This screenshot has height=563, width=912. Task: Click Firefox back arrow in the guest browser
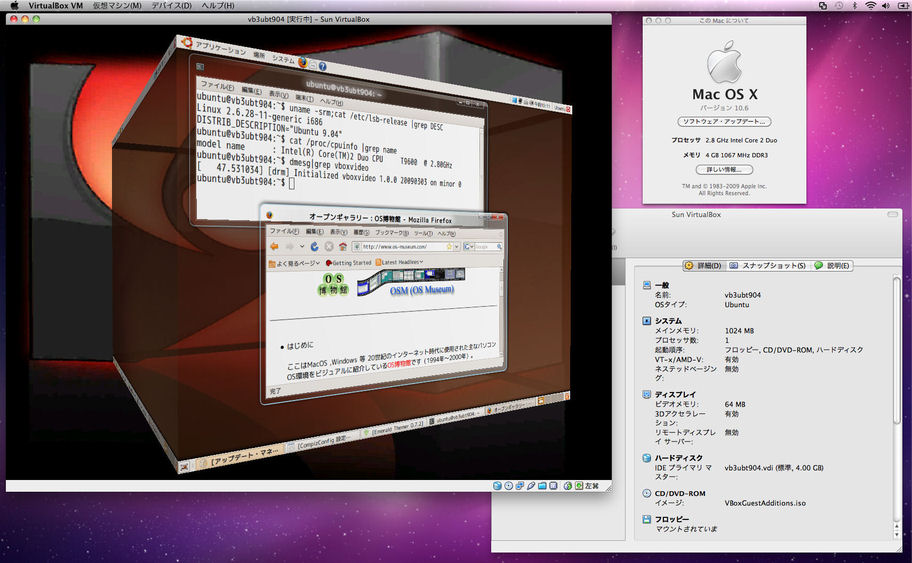click(275, 246)
